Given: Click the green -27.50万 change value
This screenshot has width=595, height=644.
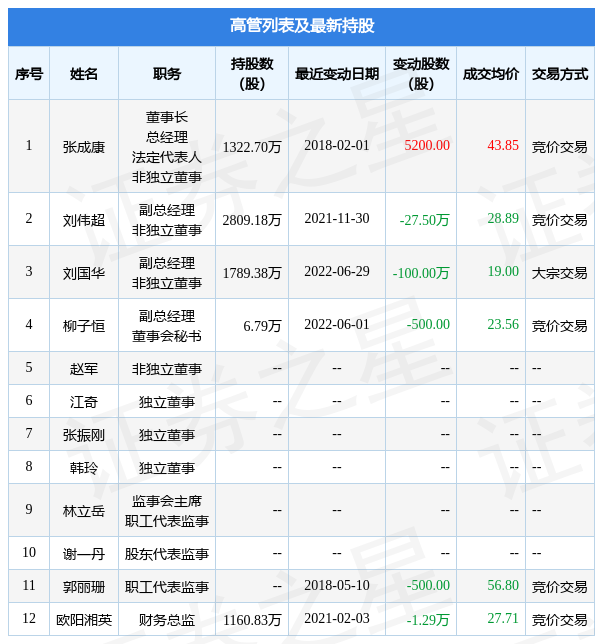Looking at the screenshot, I should [425, 220].
